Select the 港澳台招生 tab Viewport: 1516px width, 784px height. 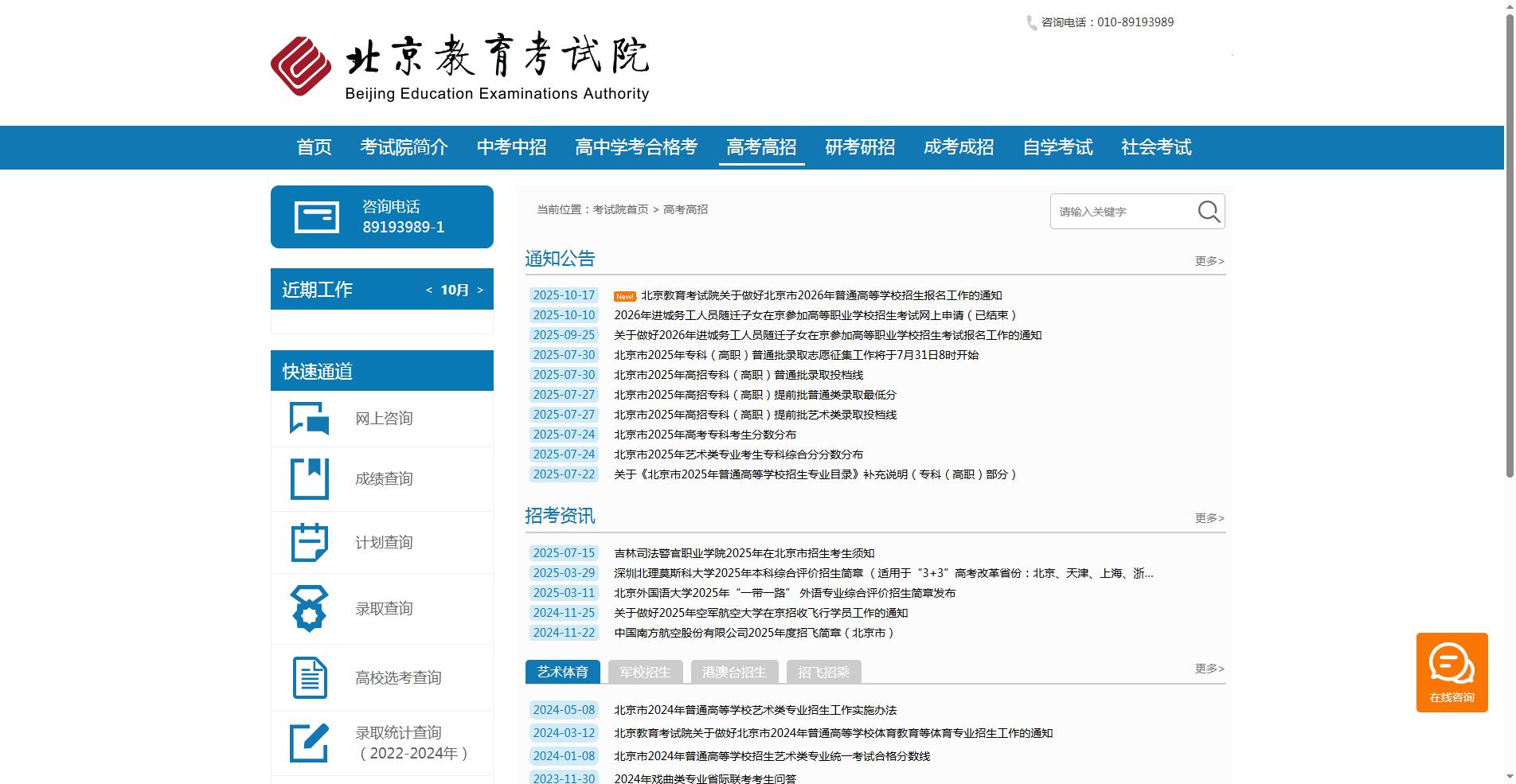(734, 671)
